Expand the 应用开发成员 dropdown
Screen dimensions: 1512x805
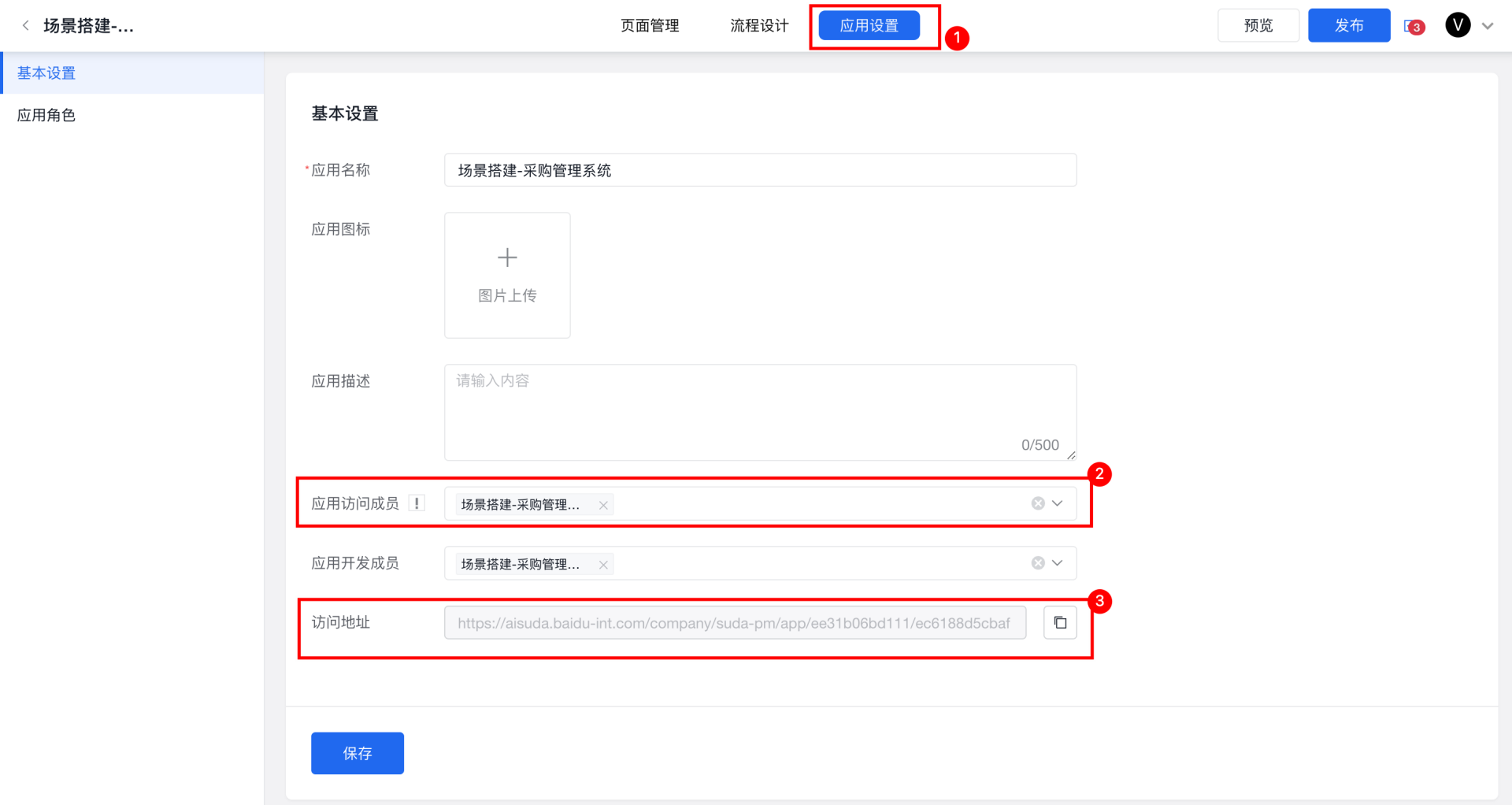click(1058, 563)
